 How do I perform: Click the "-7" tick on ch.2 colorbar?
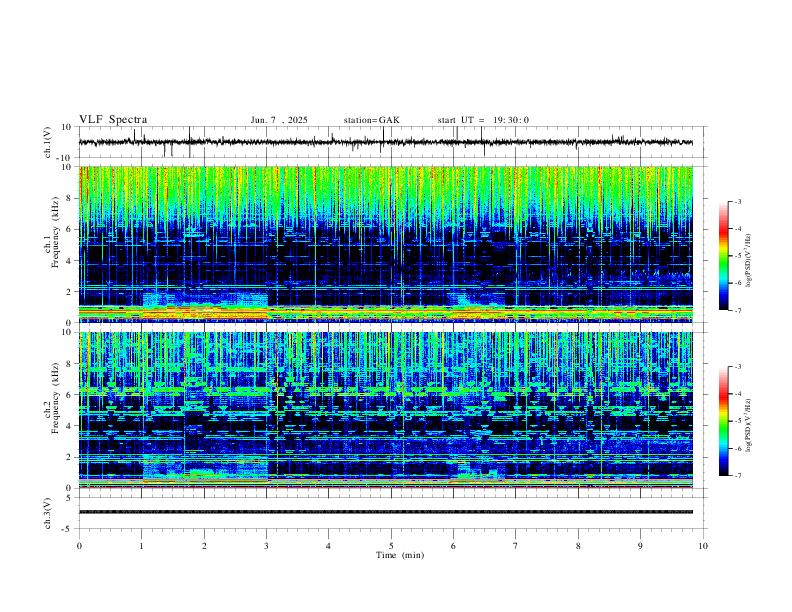tap(737, 475)
